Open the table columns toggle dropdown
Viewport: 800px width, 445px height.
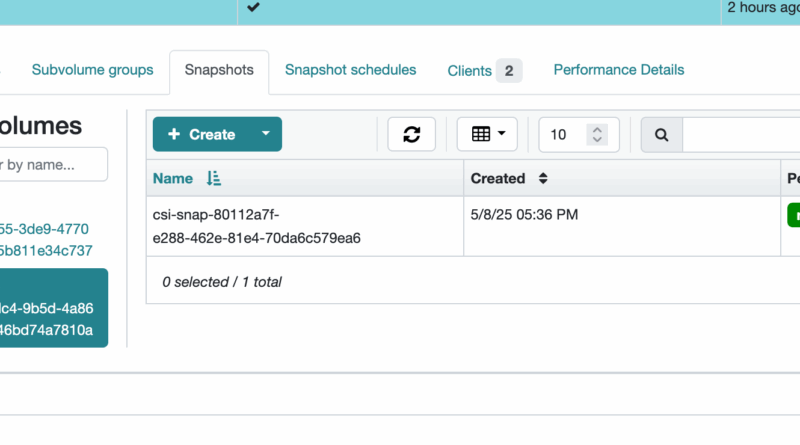[487, 134]
